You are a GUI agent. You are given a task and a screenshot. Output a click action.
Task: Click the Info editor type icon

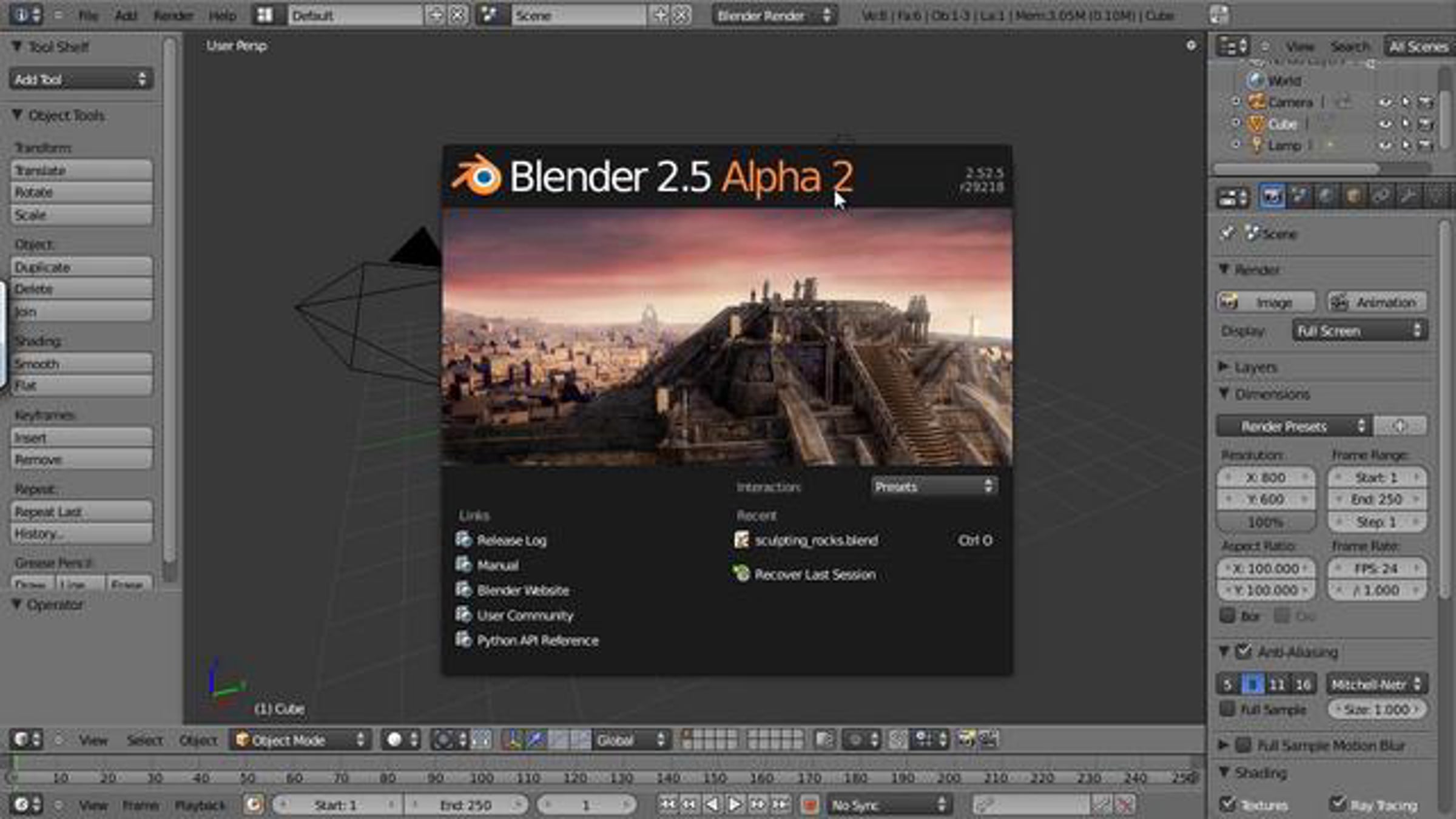click(x=27, y=15)
